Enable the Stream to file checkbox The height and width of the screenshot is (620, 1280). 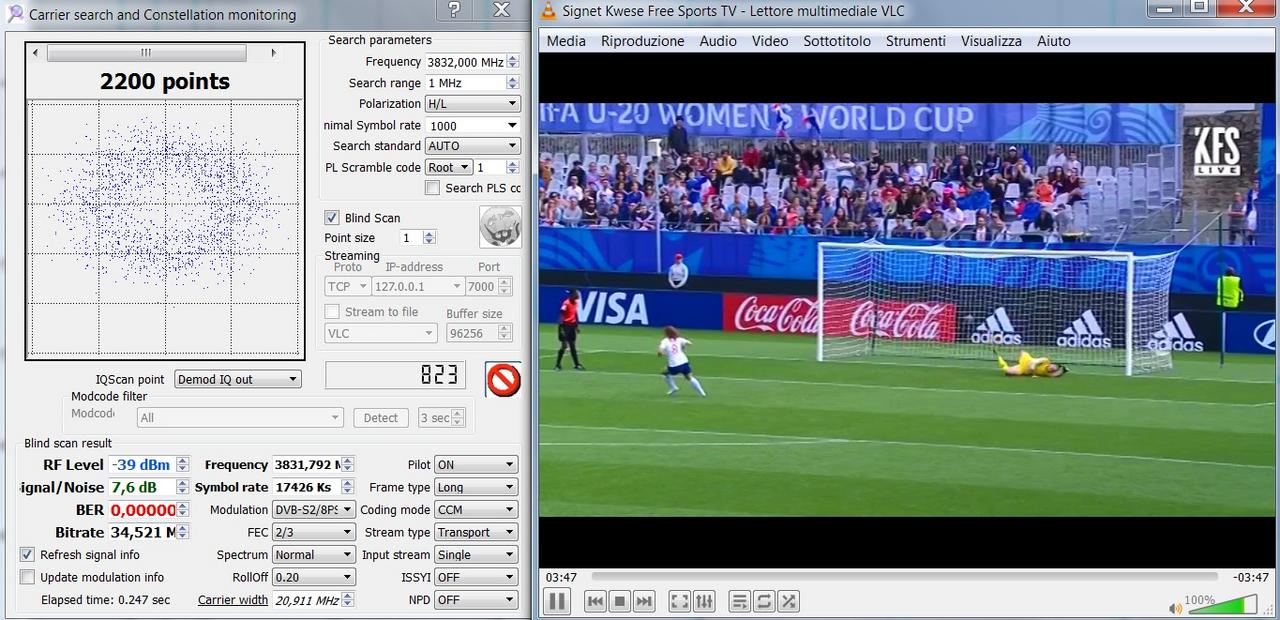pos(332,311)
